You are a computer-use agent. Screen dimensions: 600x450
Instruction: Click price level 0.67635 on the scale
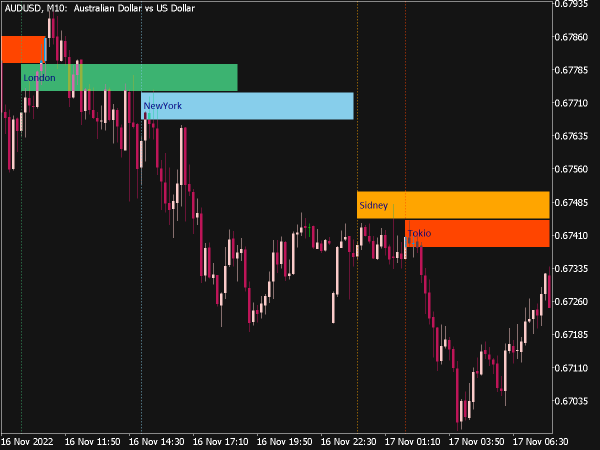(571, 136)
